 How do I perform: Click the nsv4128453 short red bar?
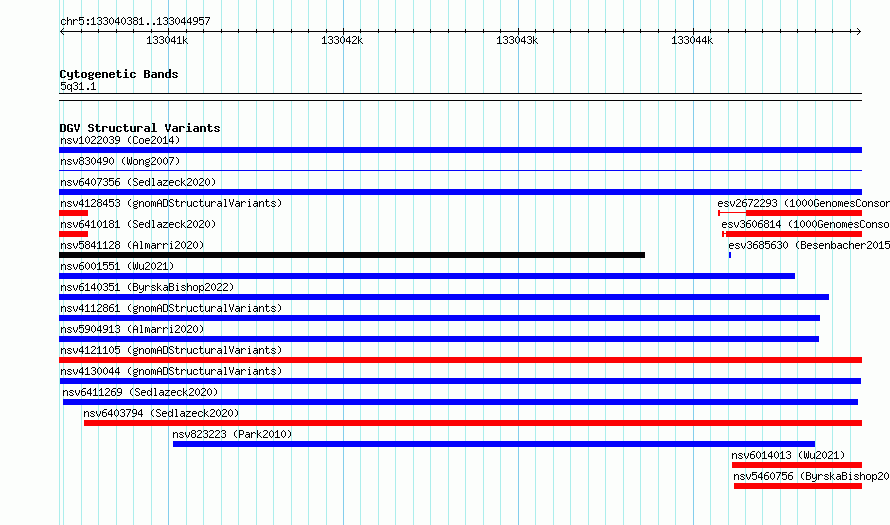[73, 213]
